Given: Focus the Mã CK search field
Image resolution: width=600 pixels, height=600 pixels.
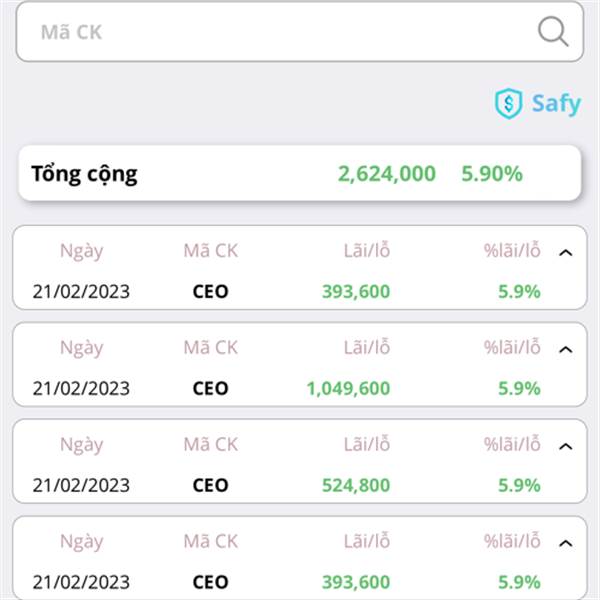Looking at the screenshot, I should [300, 32].
